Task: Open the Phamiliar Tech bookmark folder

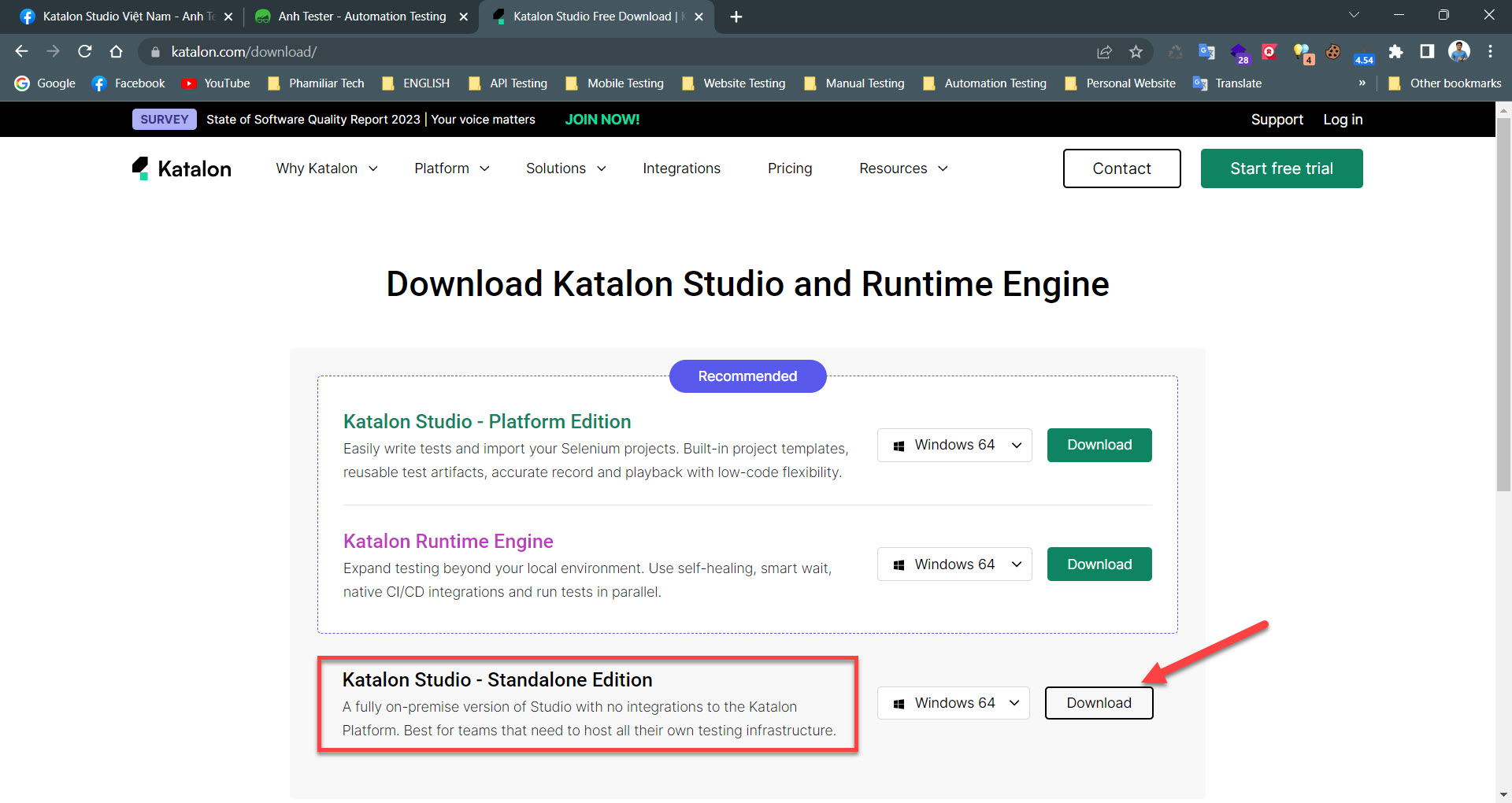Action: 316,83
